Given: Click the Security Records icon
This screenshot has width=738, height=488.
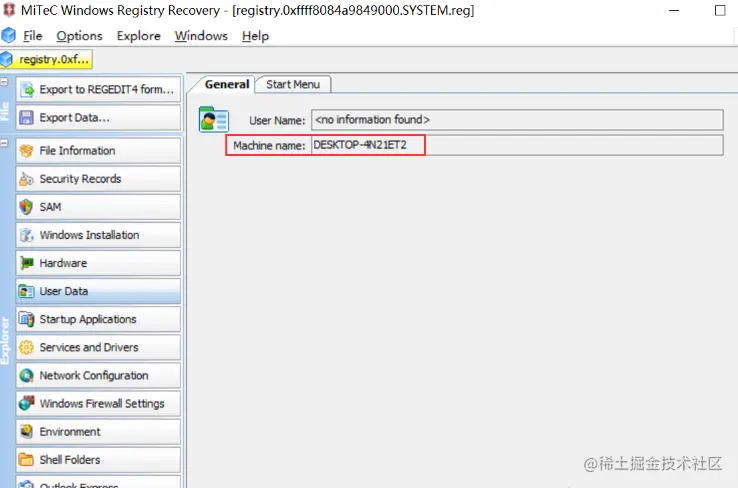Looking at the screenshot, I should pyautogui.click(x=26, y=179).
